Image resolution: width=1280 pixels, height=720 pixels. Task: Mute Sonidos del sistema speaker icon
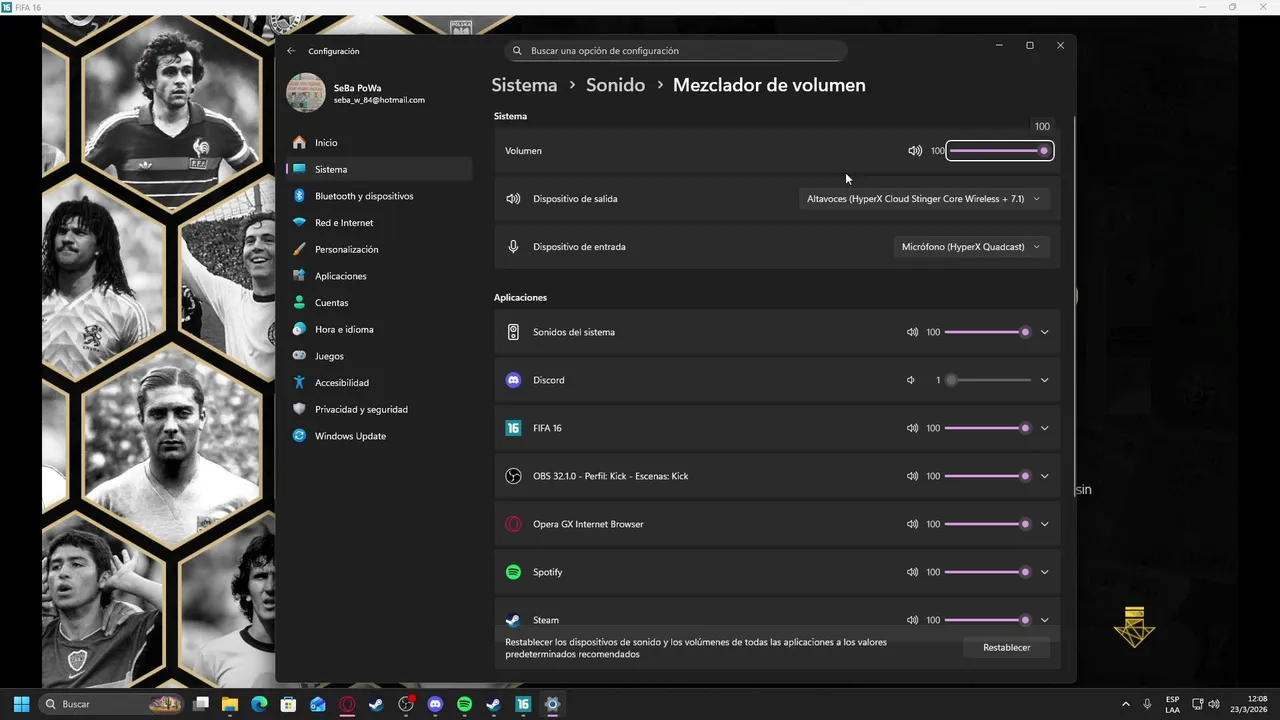(x=912, y=332)
